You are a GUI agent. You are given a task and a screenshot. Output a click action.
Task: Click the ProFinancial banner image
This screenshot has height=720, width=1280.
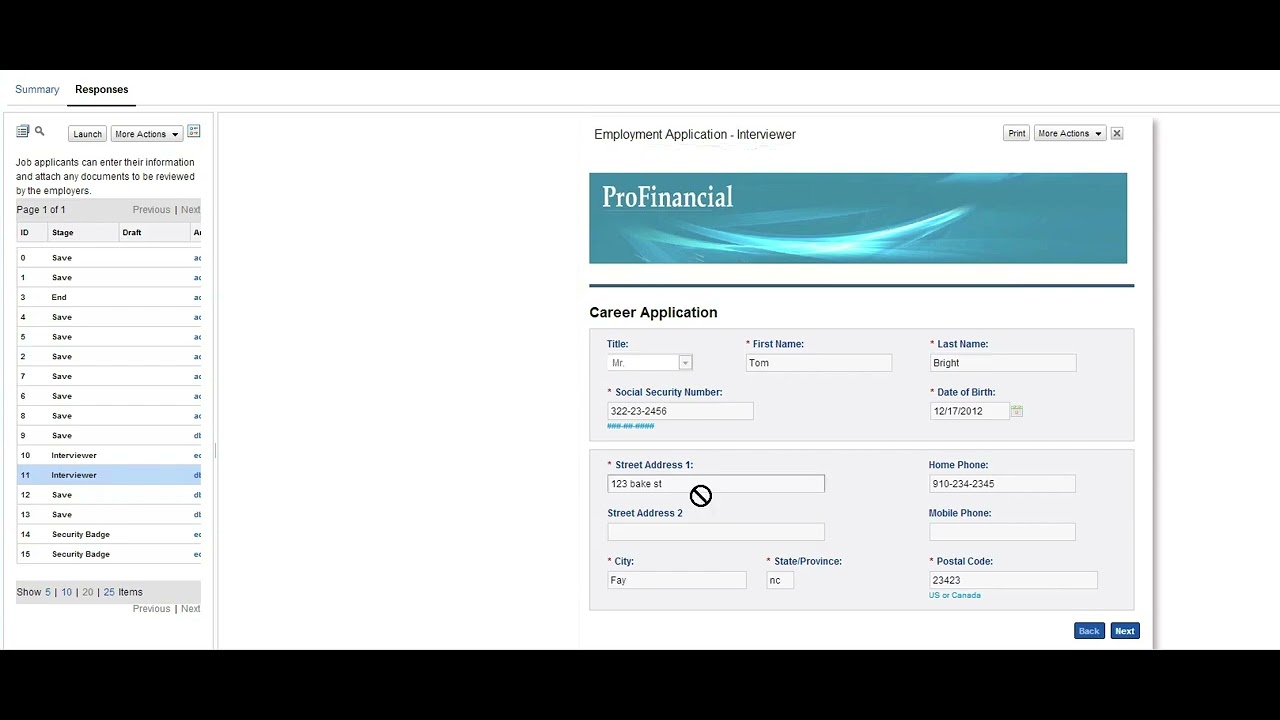[858, 218]
